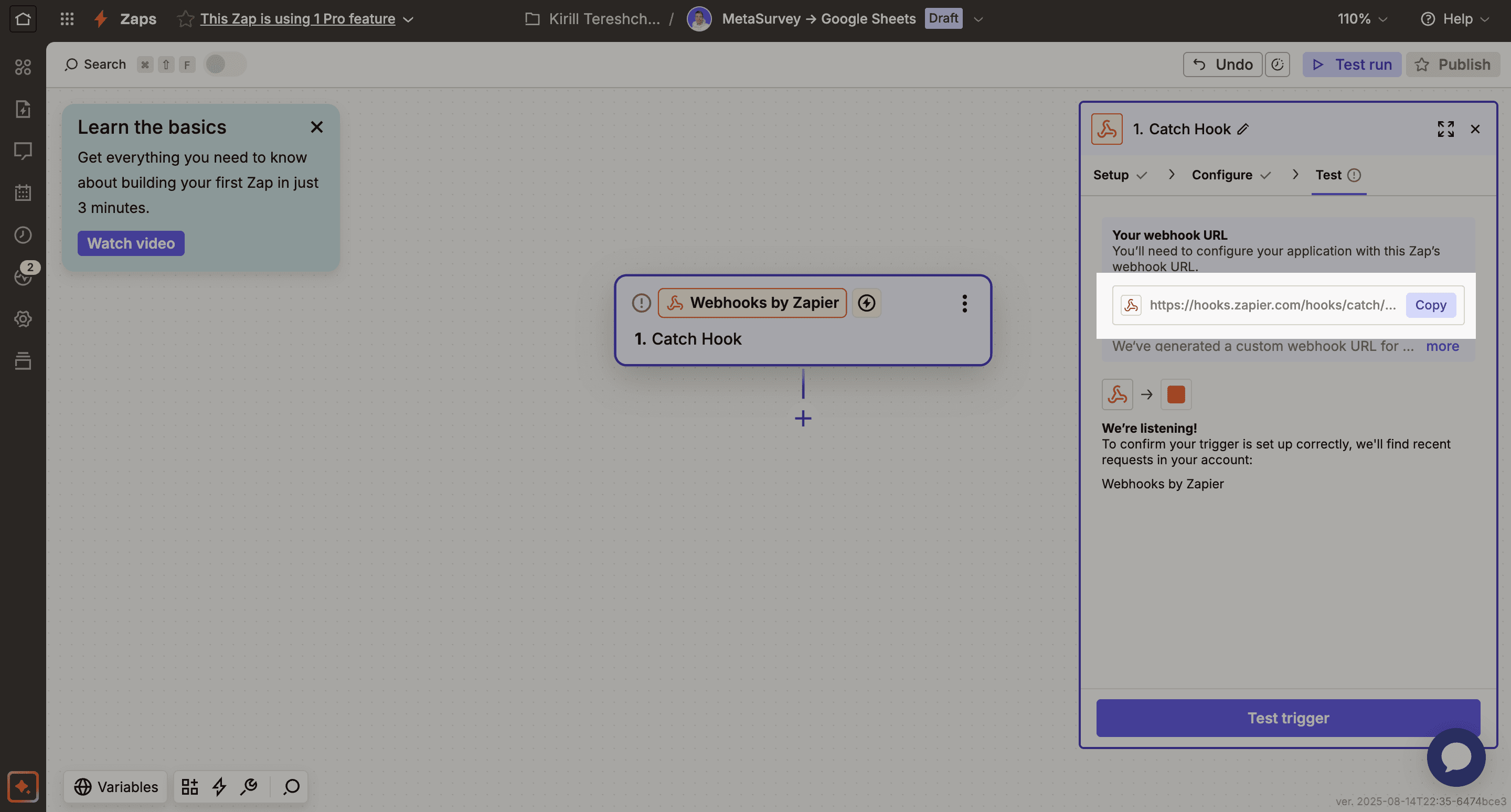Click the add-step plus icon below Catch Hook
Viewport: 1511px width, 812px height.
click(802, 418)
